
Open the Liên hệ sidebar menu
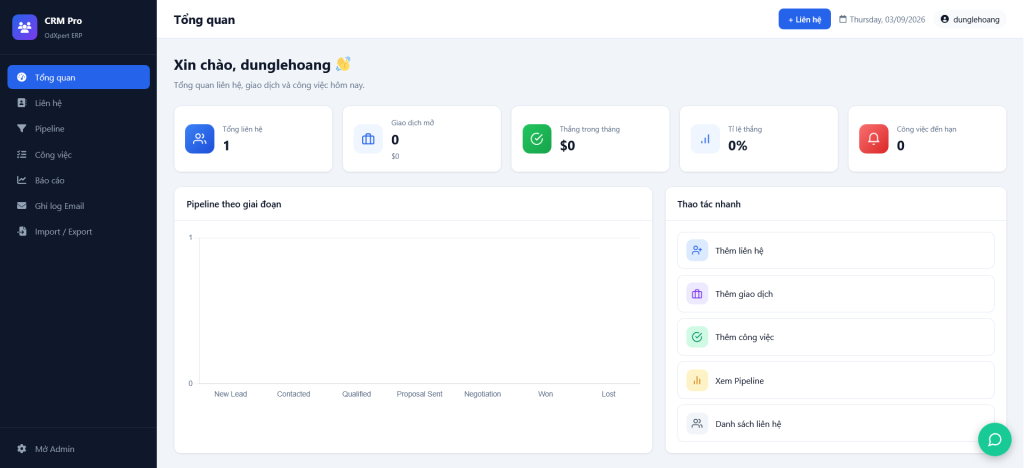point(78,102)
